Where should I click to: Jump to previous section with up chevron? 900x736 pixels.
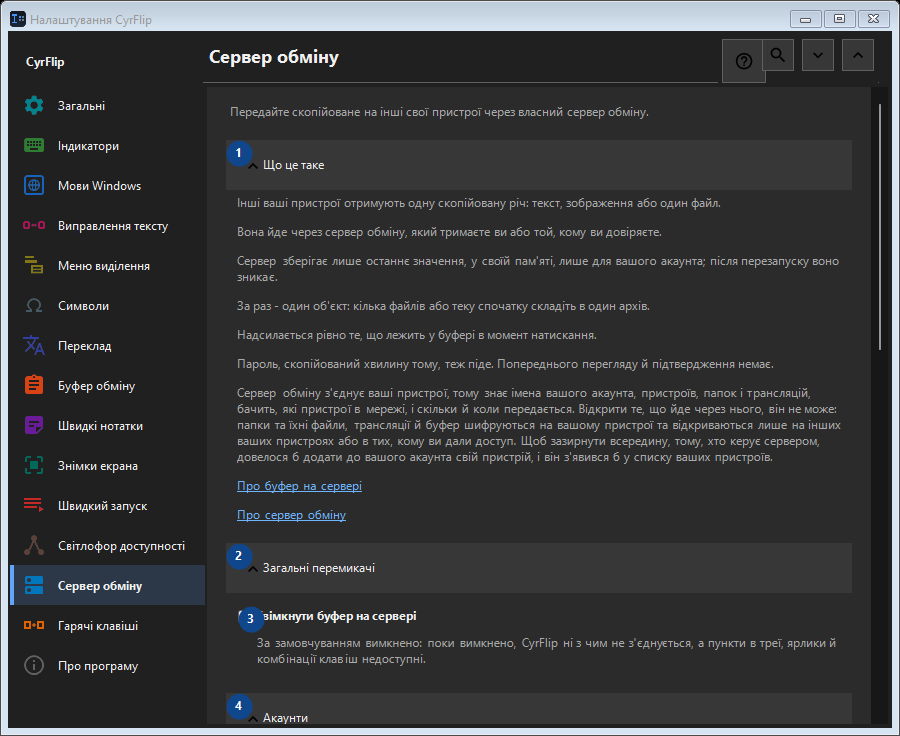(x=858, y=55)
